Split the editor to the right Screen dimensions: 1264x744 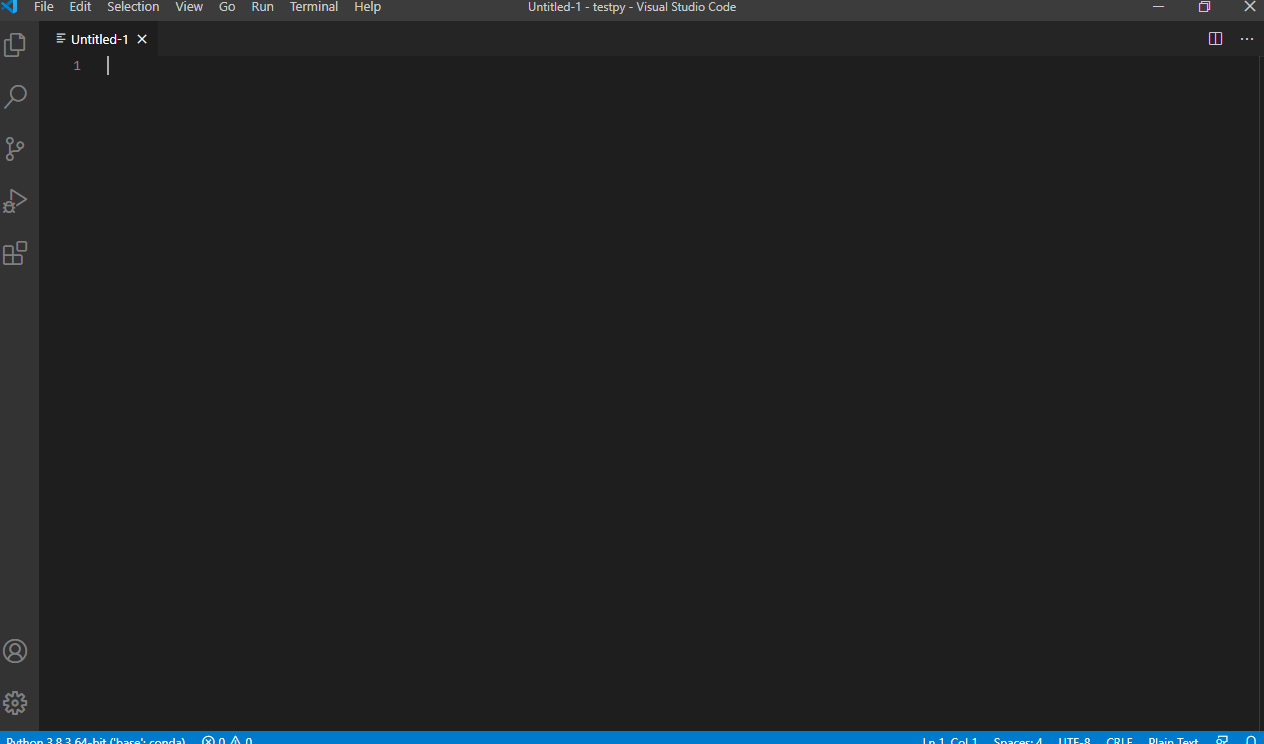(1216, 39)
